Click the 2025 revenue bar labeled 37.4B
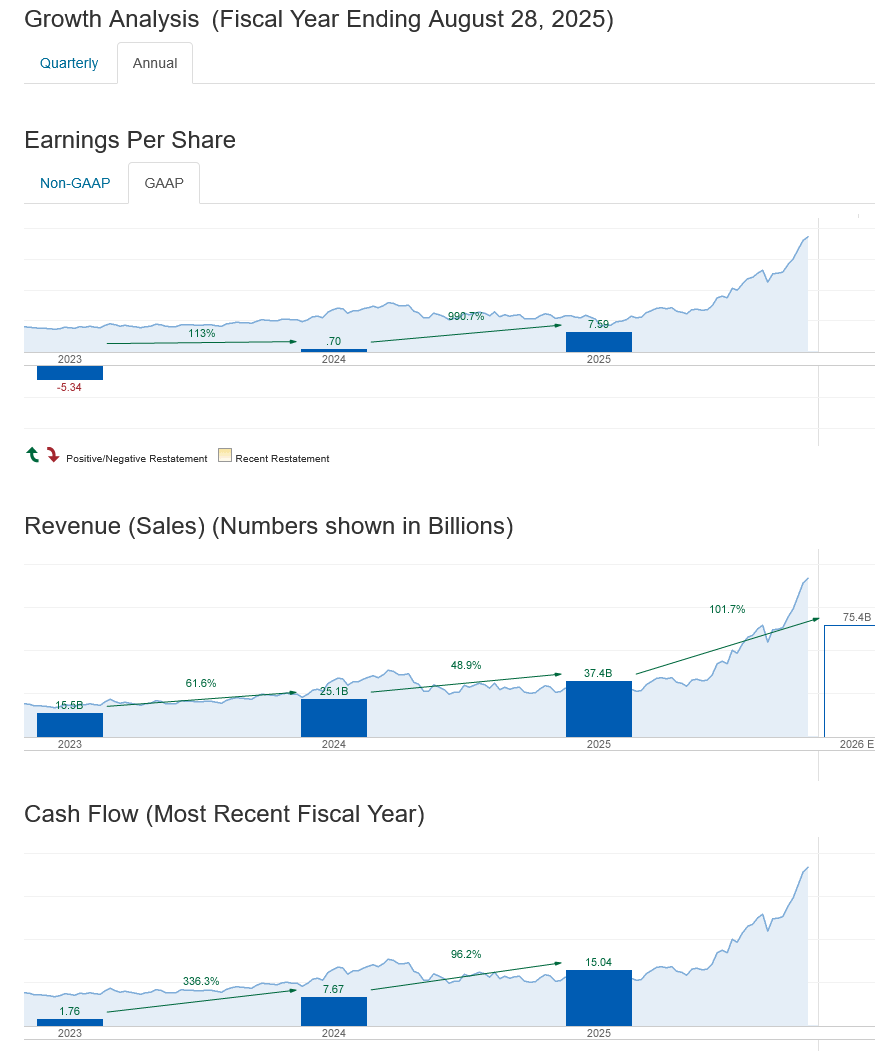This screenshot has width=875, height=1051. (599, 709)
